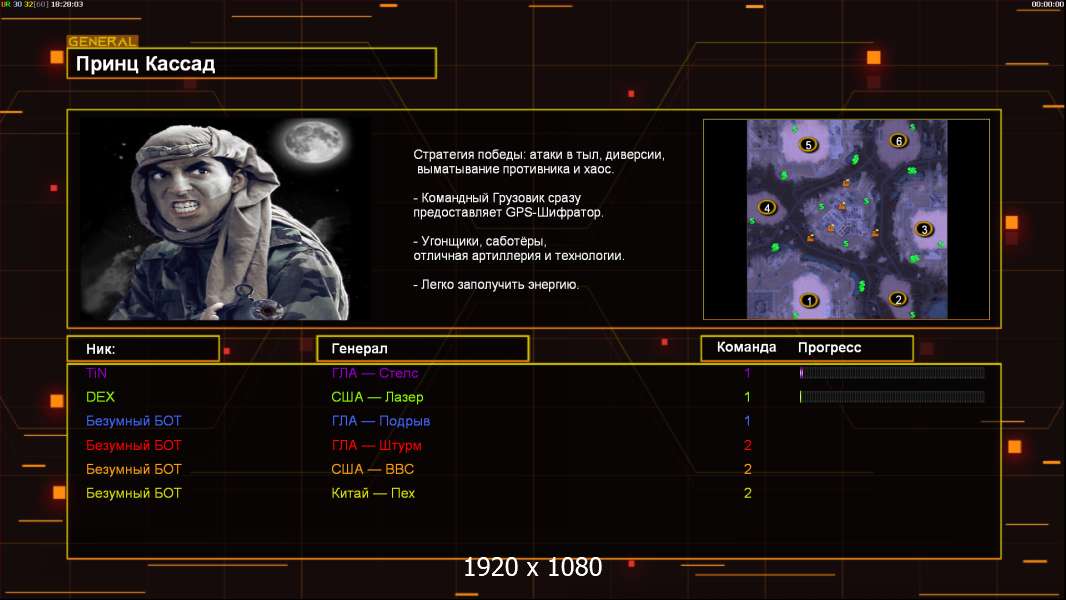Select start position 6 on the minimap
1066x600 pixels.
click(899, 141)
